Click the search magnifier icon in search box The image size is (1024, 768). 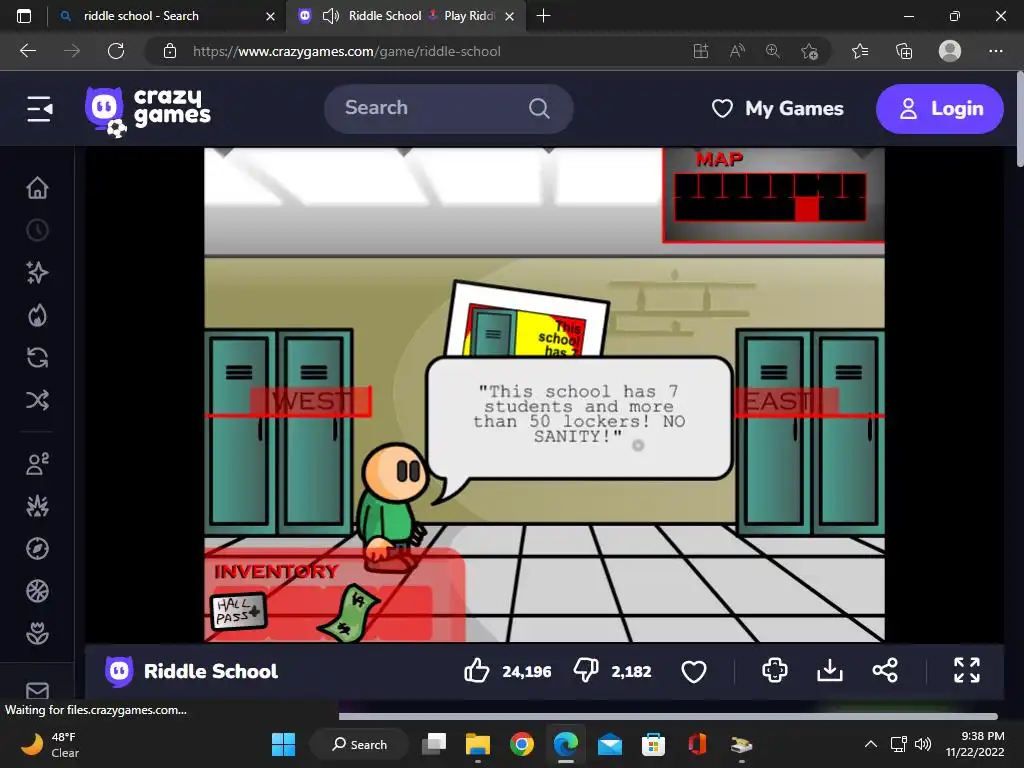(539, 108)
